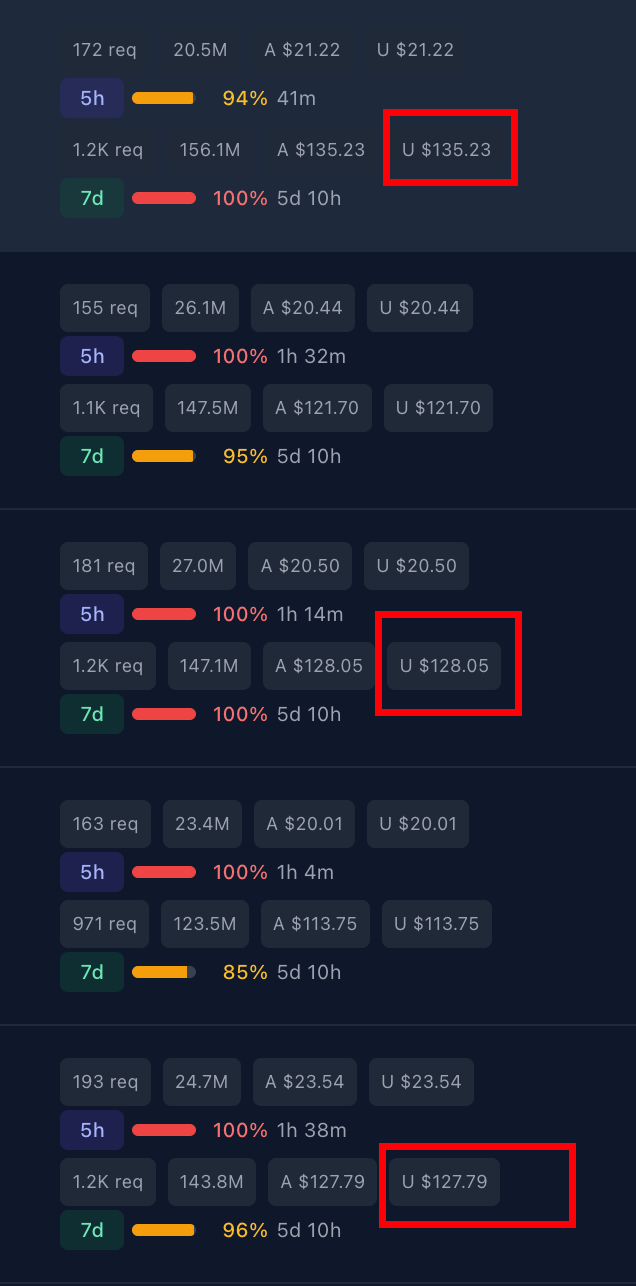Select the 181 req chip
Viewport: 636px width, 1286px height.
pos(104,566)
